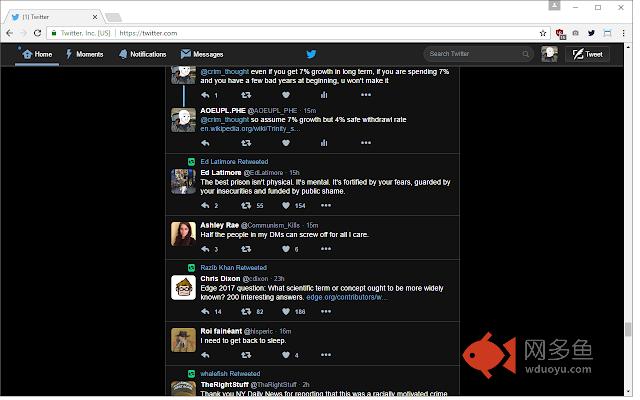Open the 'Razib Khan Retweeted' link

click(x=233, y=268)
